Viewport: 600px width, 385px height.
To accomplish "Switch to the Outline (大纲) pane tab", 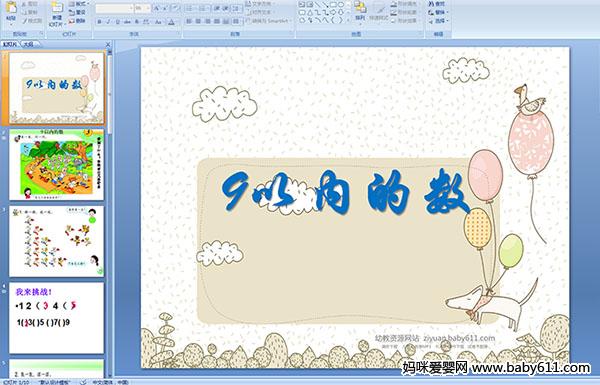I will coord(28,44).
